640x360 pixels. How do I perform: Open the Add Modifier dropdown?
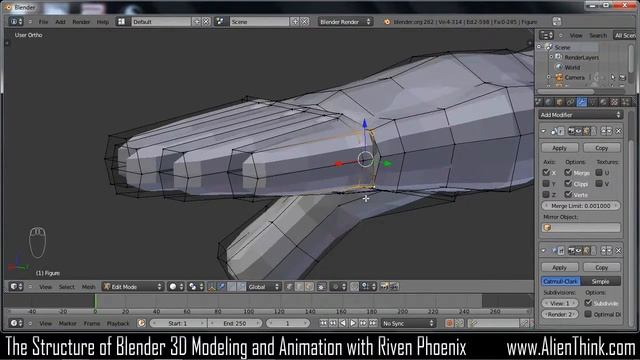(580, 115)
